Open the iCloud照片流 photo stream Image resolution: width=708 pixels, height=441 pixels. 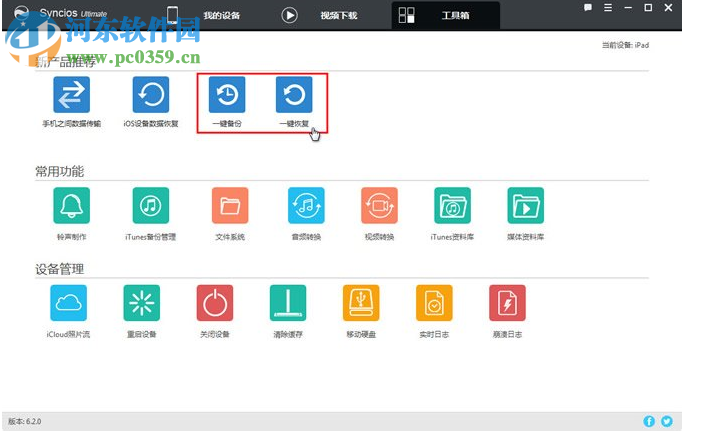click(69, 303)
